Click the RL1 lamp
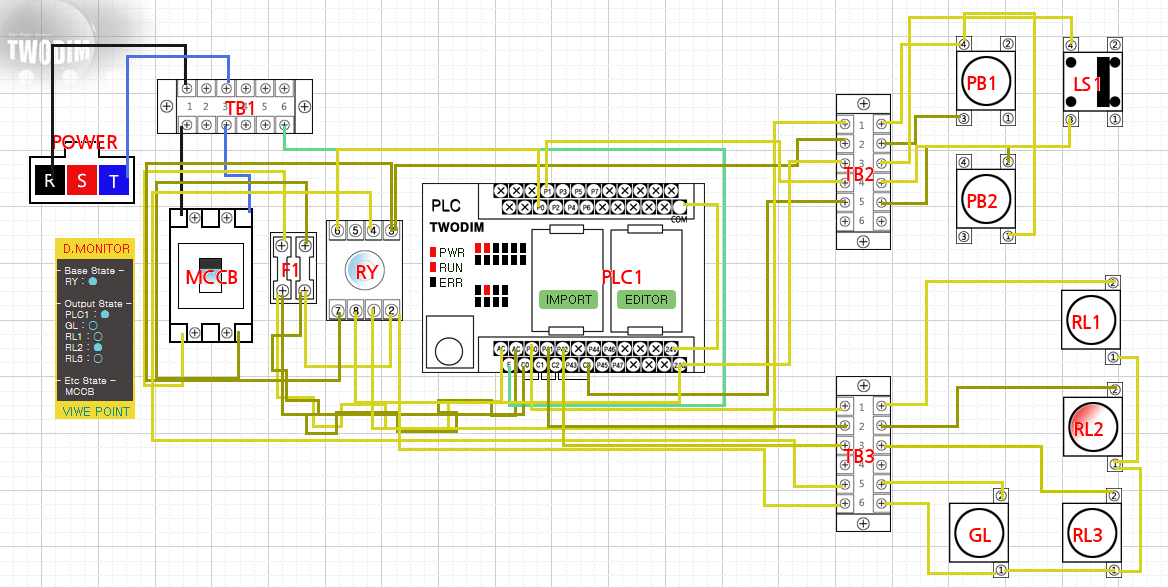The width and height of the screenshot is (1168, 587). point(1090,321)
